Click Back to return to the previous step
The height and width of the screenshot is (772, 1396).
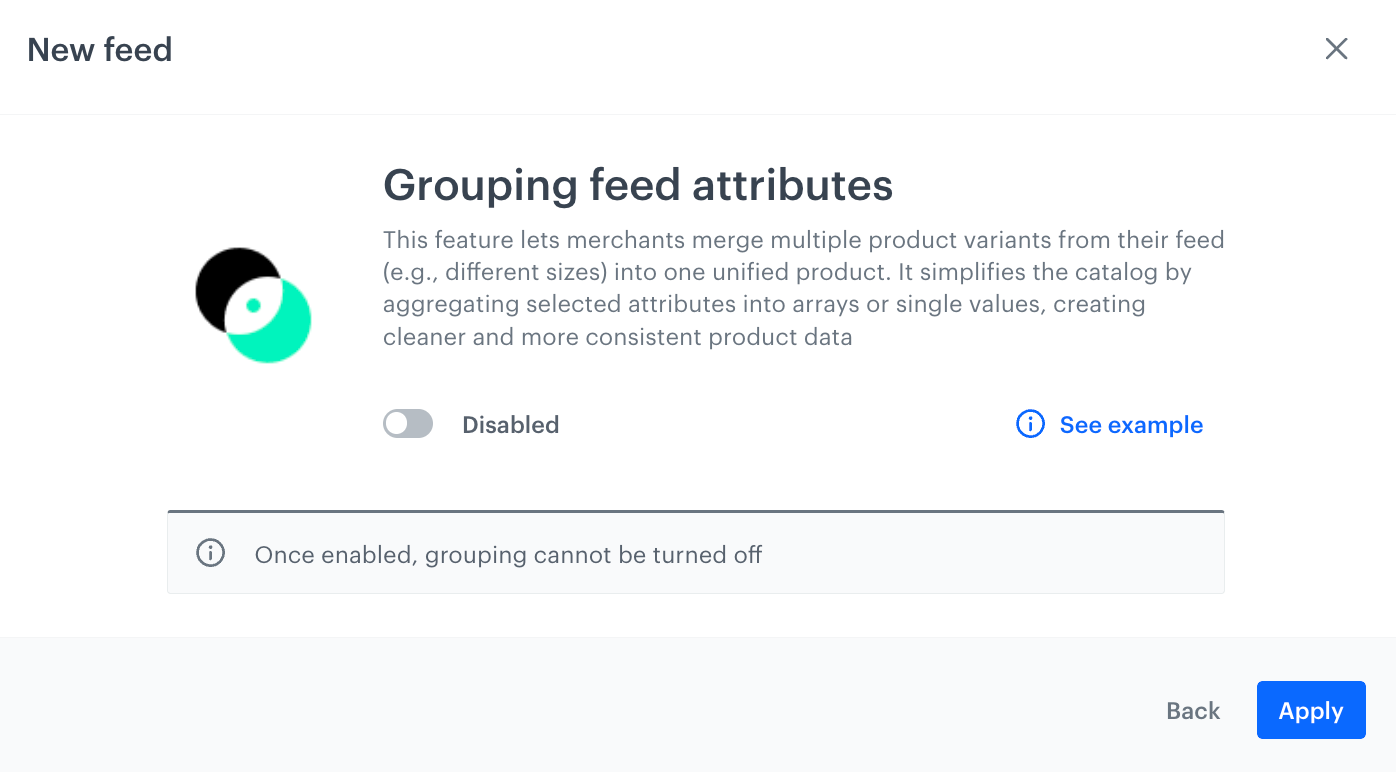point(1192,710)
